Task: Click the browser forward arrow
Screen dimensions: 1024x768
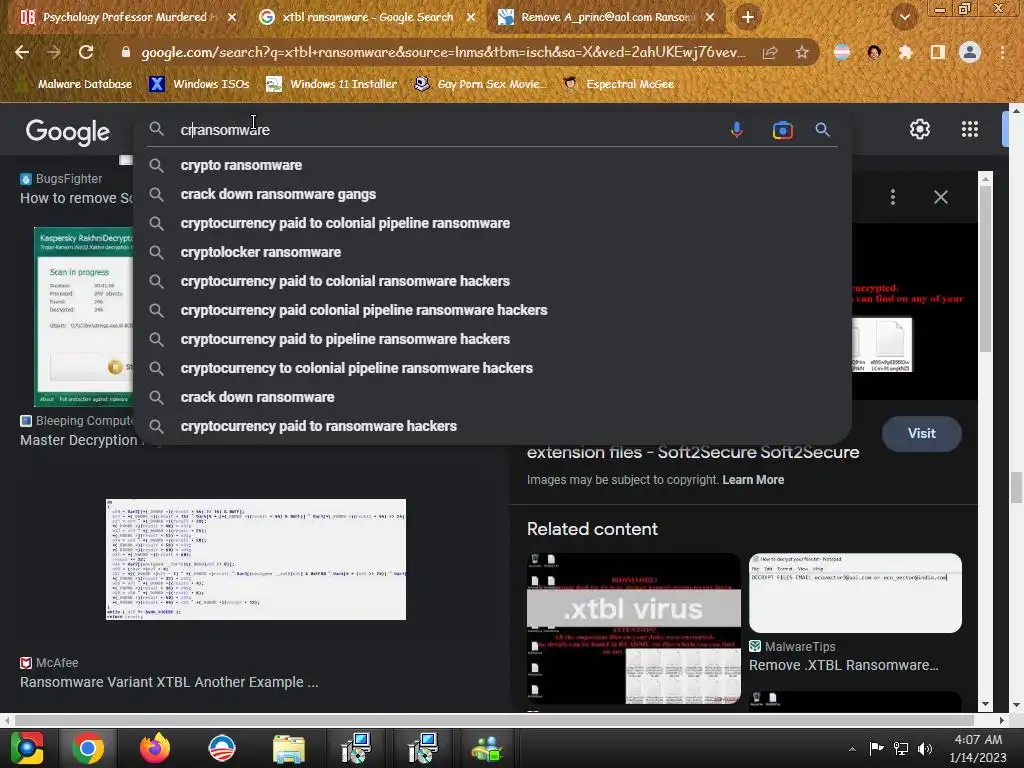Action: [x=54, y=52]
